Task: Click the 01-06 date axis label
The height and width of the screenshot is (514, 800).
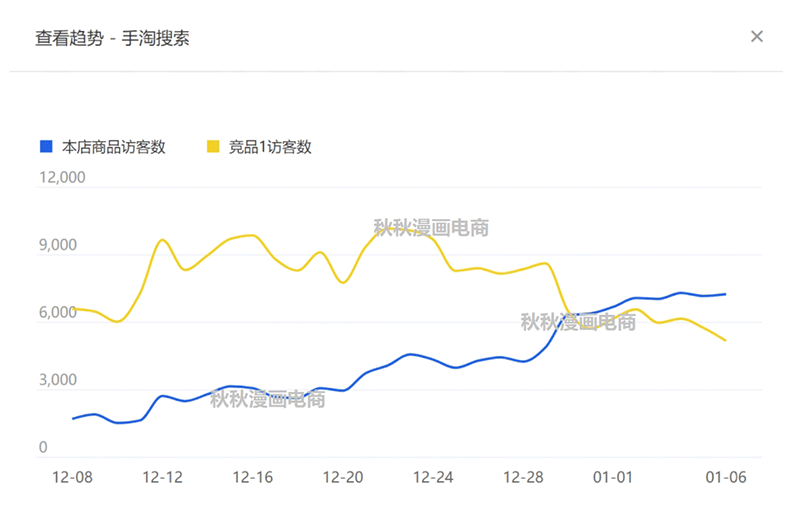Action: 726,478
